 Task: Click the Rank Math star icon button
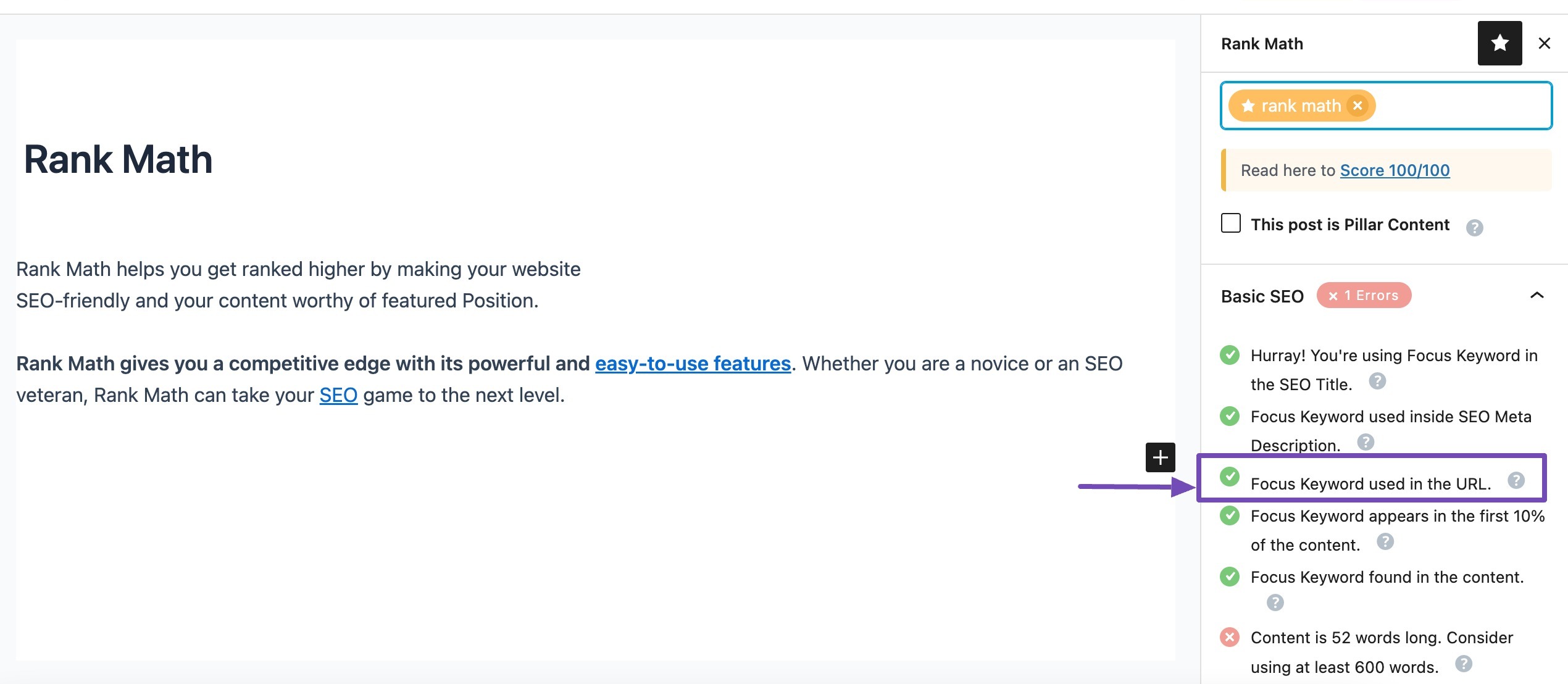click(1499, 43)
